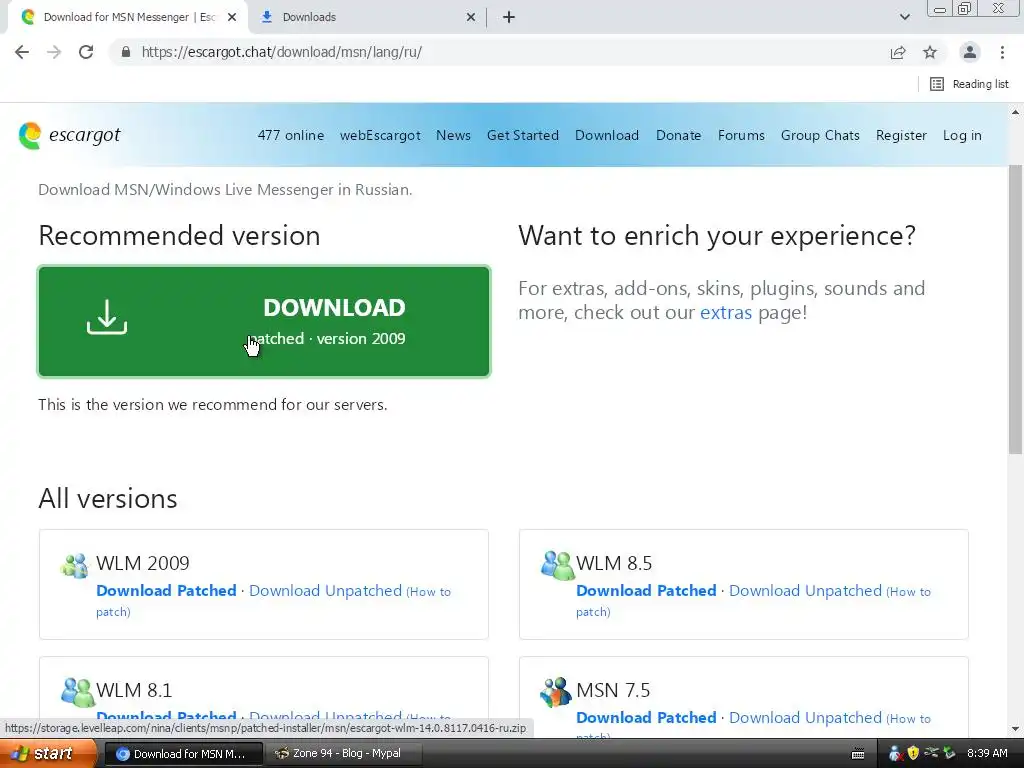Reload the page with the refresh icon
This screenshot has height=768, width=1024.
(86, 52)
